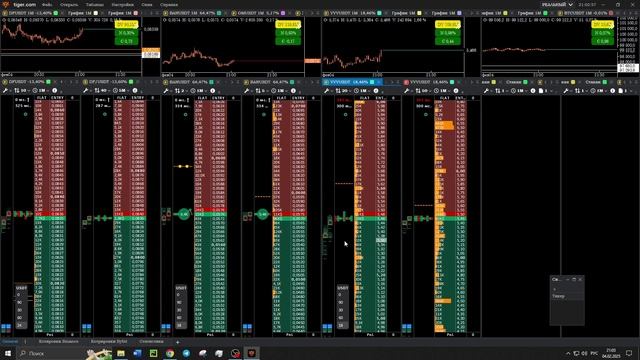Click info icon in red-icon VVVUSDT order book
The height and width of the screenshot is (360, 640).
point(456,90)
